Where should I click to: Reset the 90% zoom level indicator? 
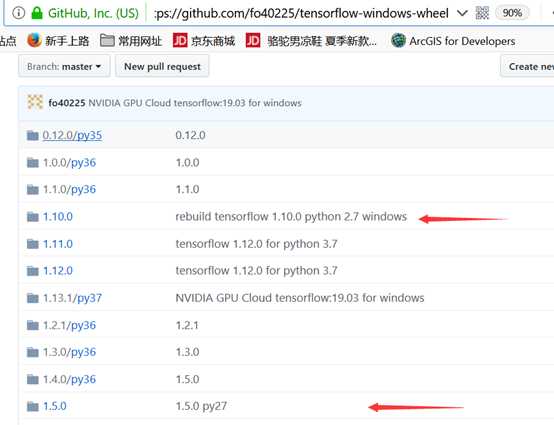coord(512,13)
